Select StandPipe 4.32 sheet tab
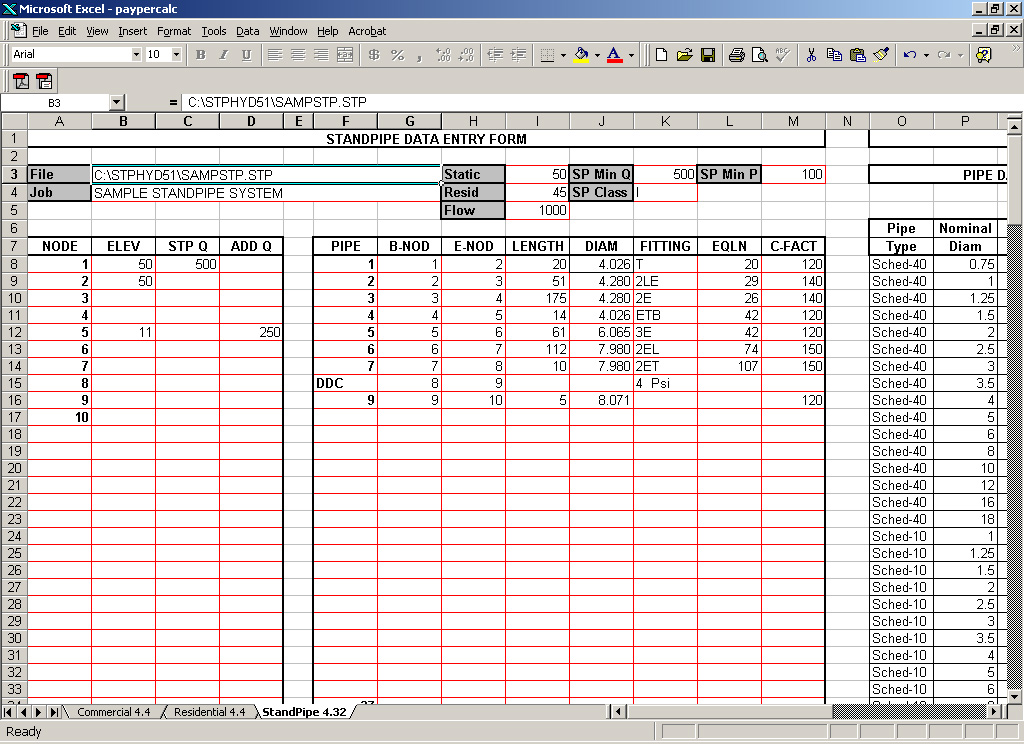The image size is (1024, 744). pyautogui.click(x=304, y=711)
